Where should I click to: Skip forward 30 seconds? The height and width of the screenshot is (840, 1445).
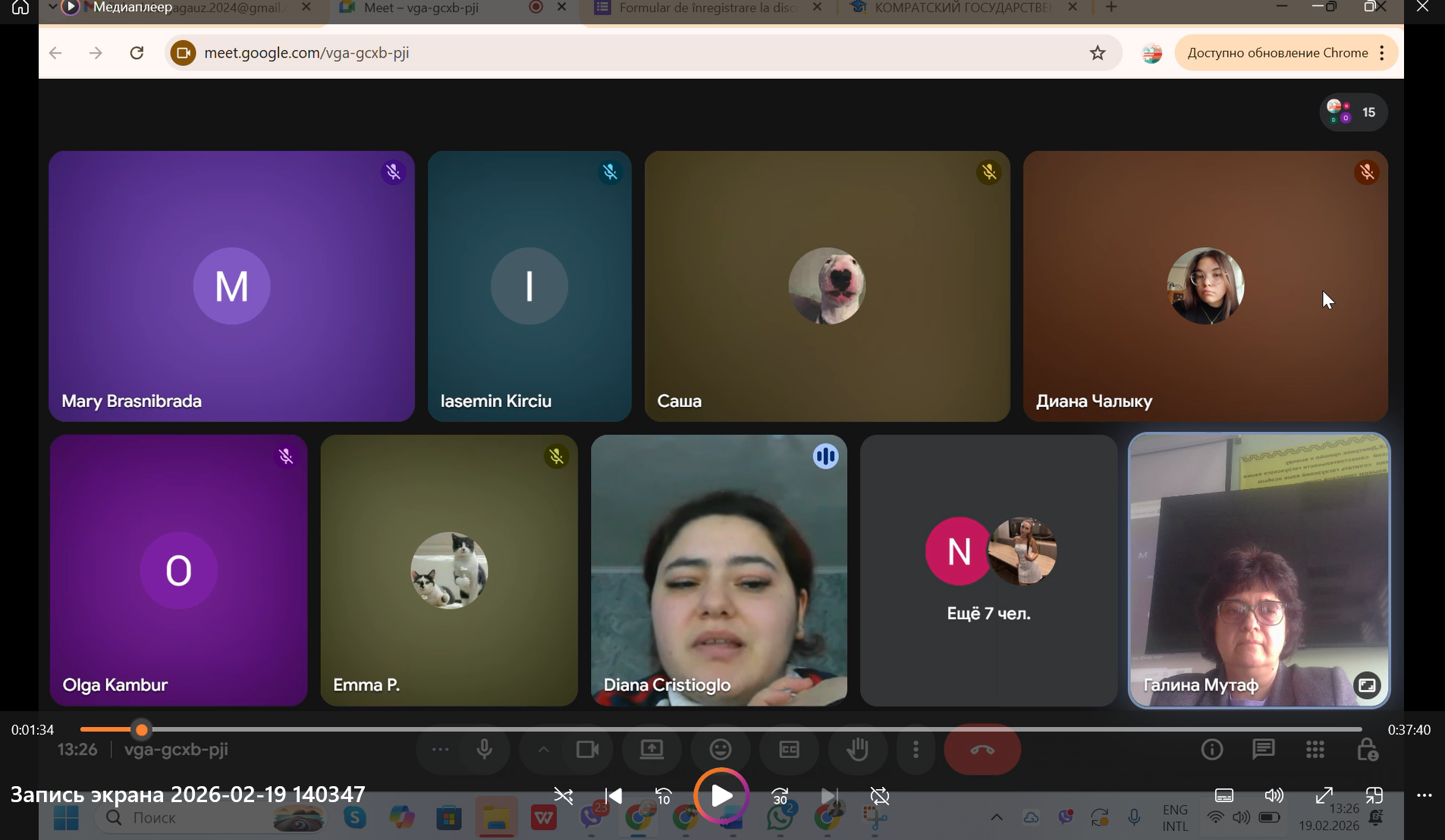780,796
